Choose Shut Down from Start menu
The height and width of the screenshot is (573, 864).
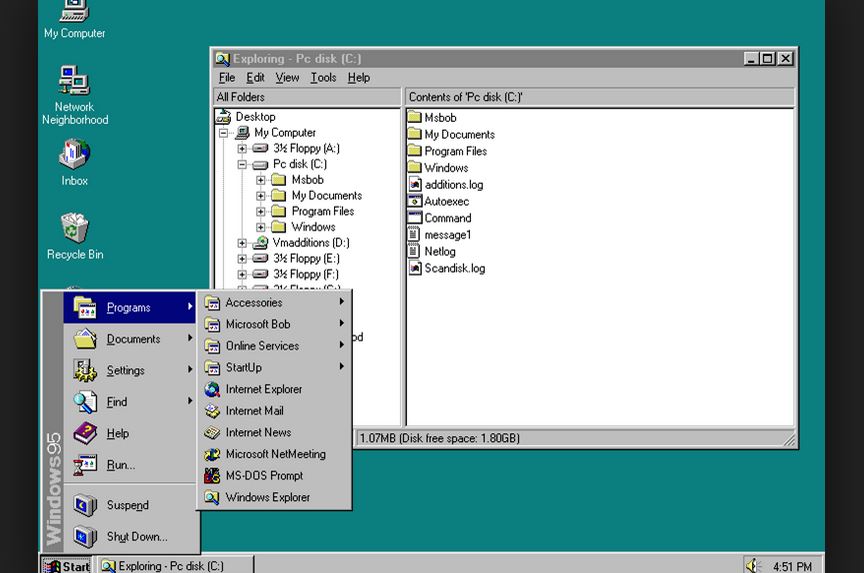click(x=136, y=537)
